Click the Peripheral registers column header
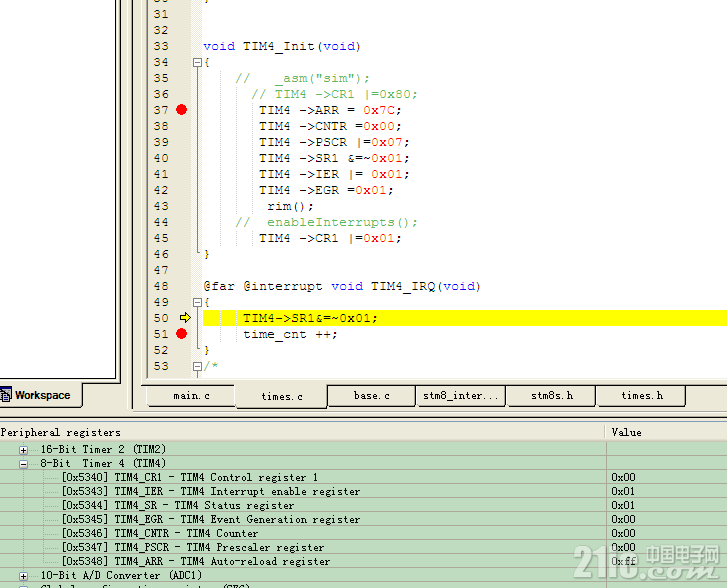Image resolution: width=727 pixels, height=588 pixels. coord(302,432)
